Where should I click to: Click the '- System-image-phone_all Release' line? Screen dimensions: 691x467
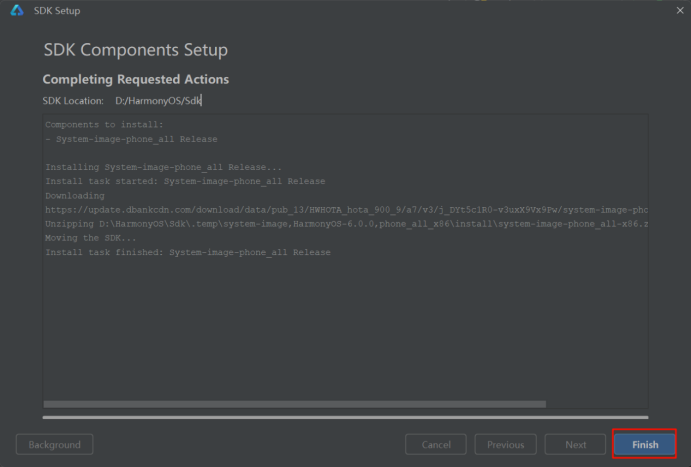tap(131, 139)
